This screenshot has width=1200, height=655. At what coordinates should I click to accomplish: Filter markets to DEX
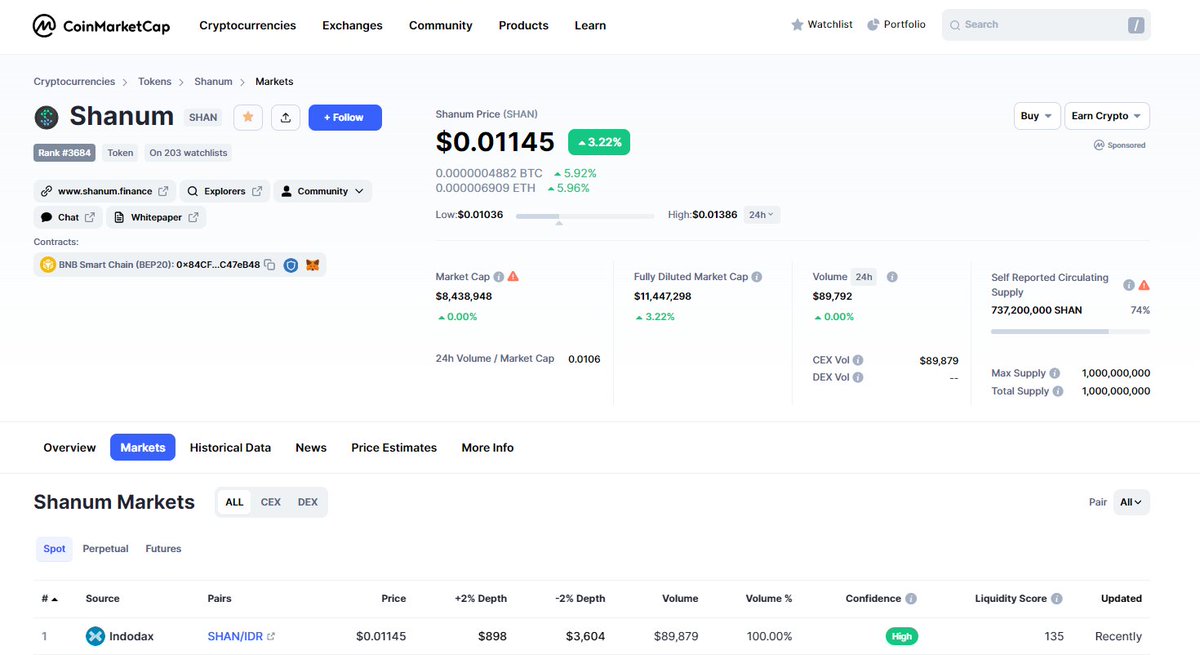308,502
